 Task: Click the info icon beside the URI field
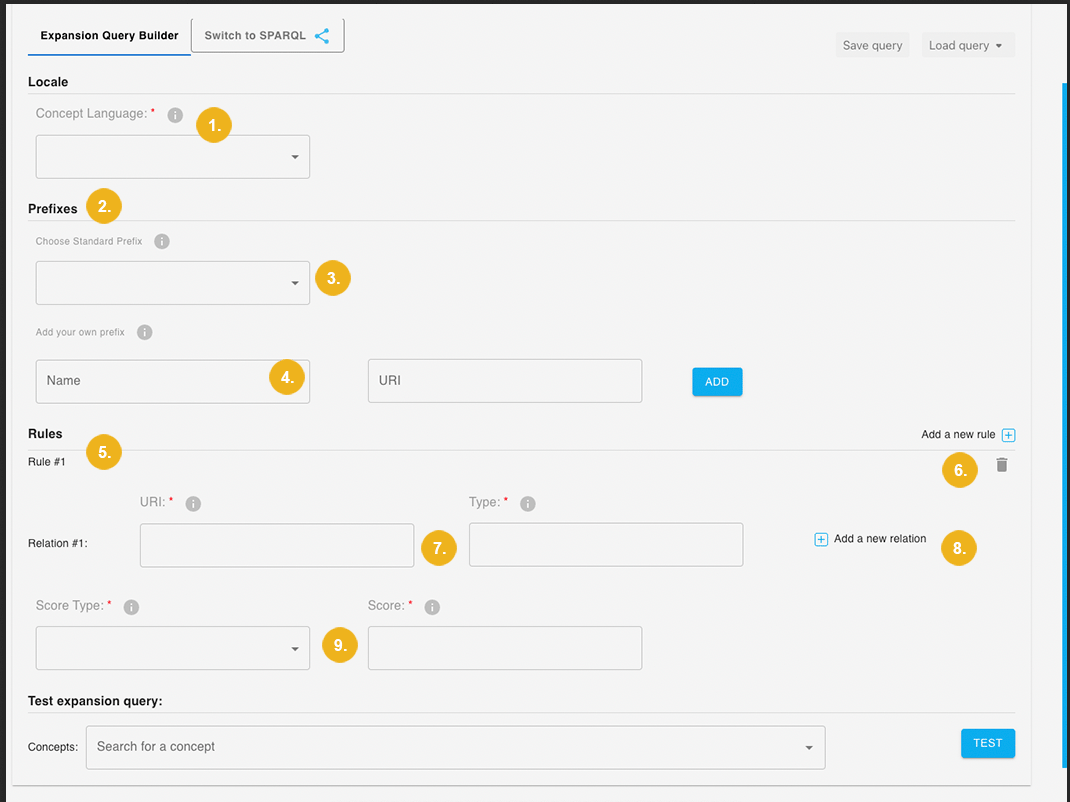(x=193, y=503)
